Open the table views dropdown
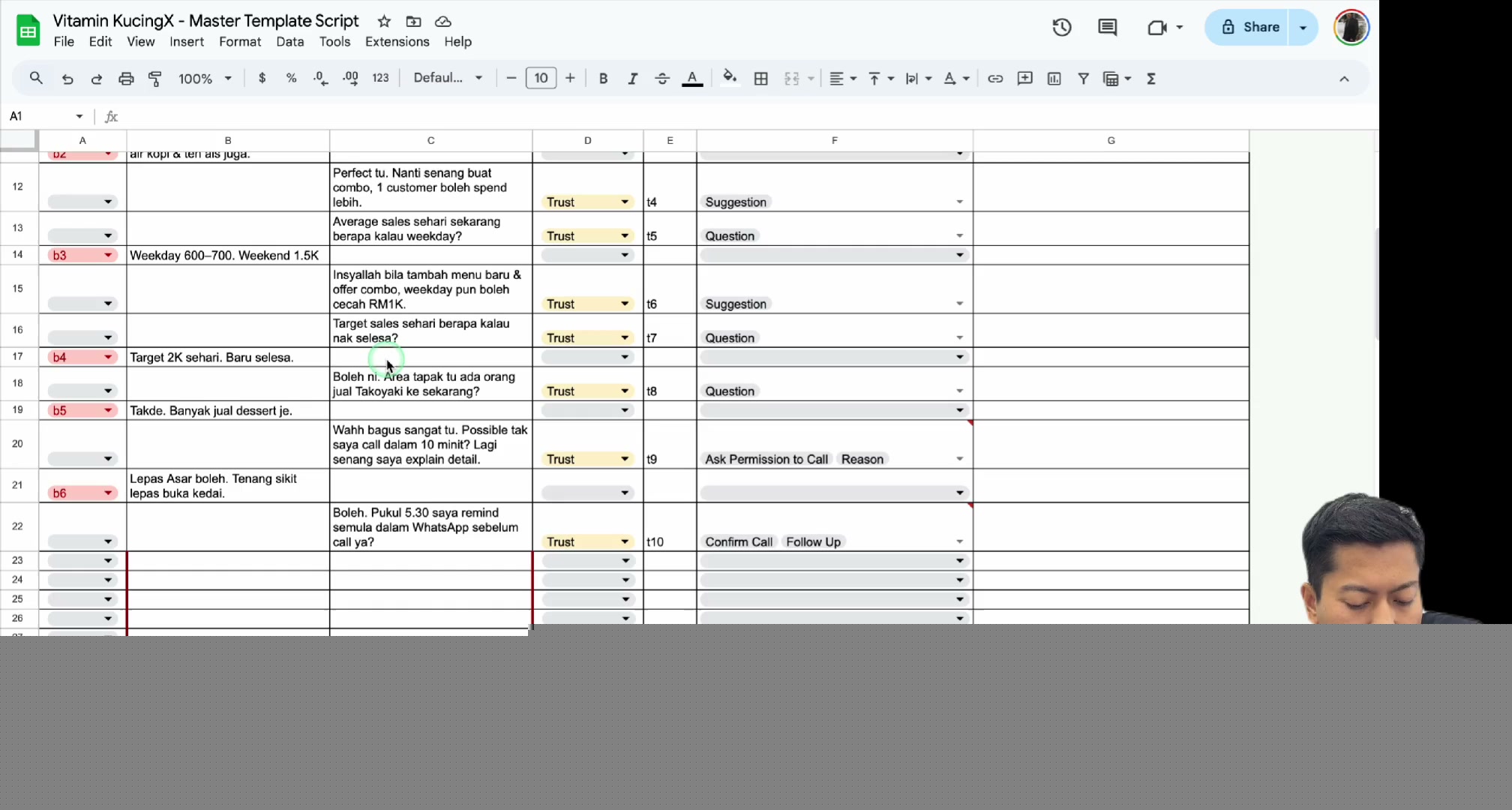 (1117, 78)
